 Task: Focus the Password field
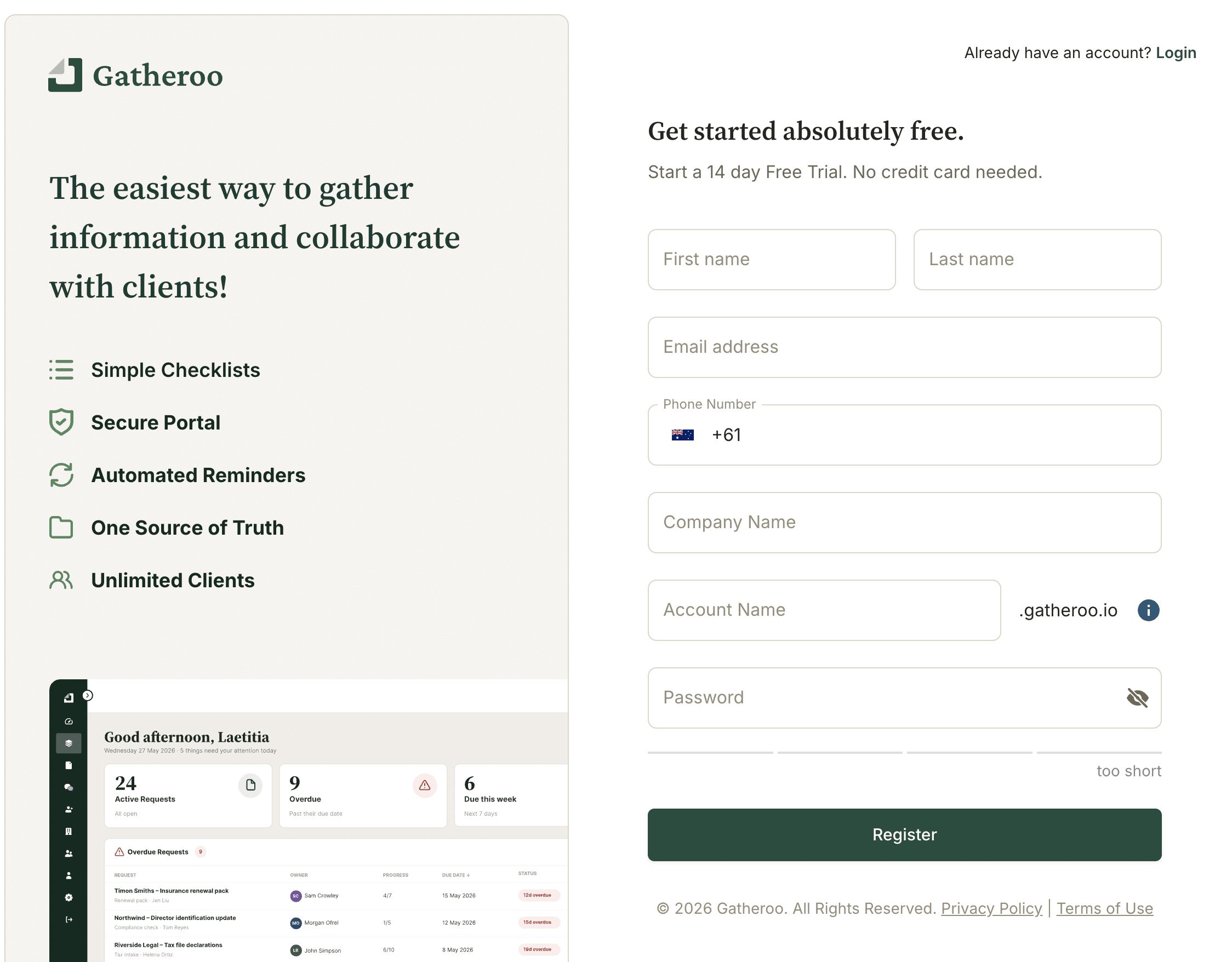(x=904, y=697)
